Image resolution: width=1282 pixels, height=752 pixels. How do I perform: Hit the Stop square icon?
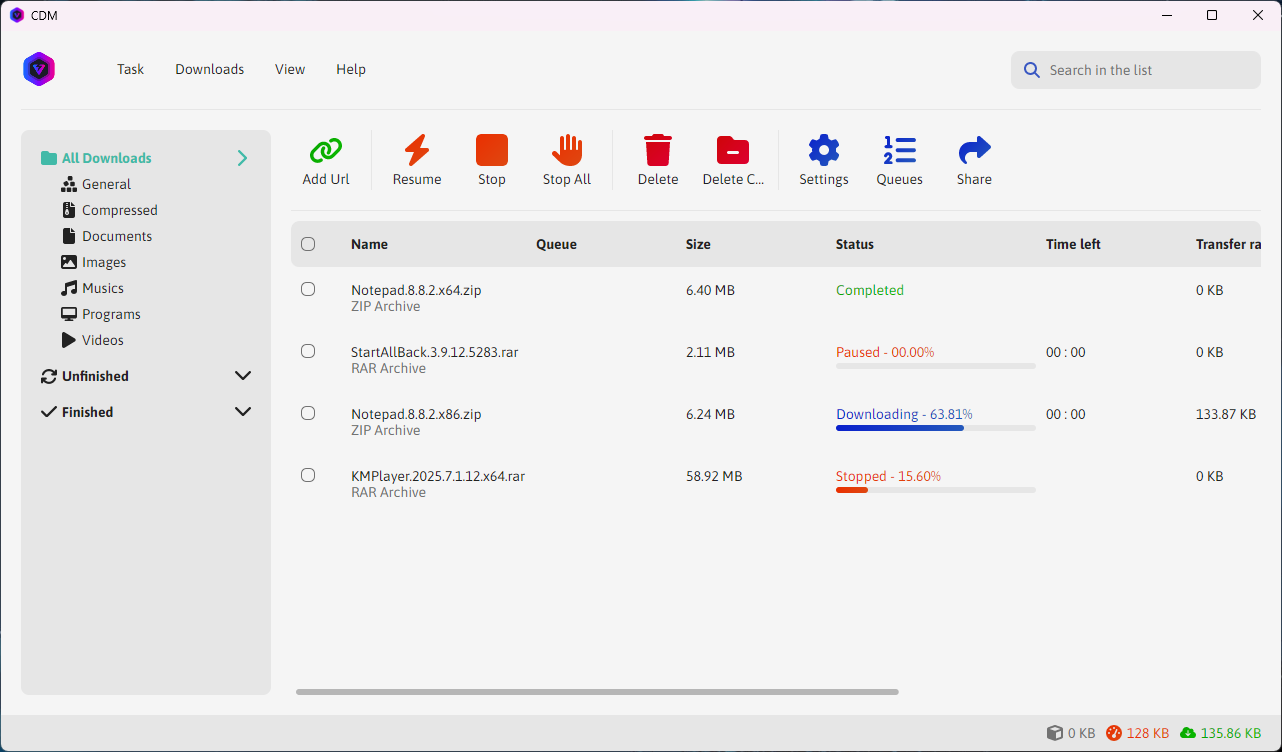click(492, 151)
